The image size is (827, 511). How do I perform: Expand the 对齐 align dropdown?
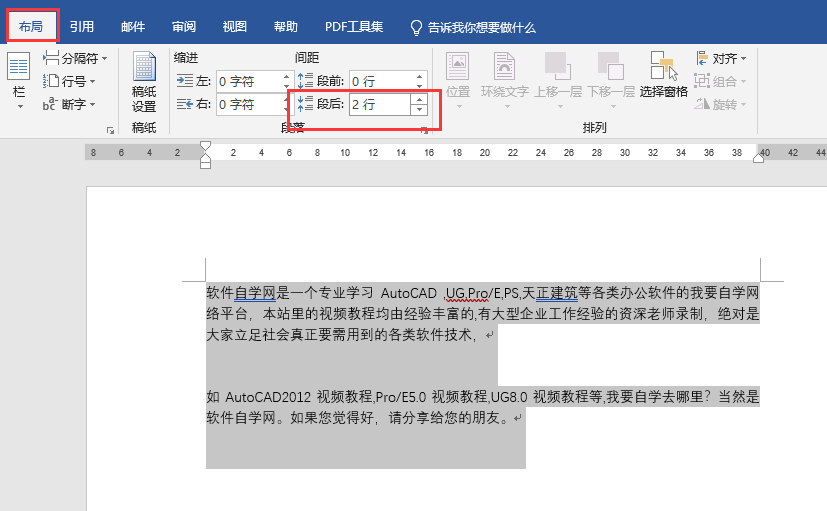coord(720,58)
